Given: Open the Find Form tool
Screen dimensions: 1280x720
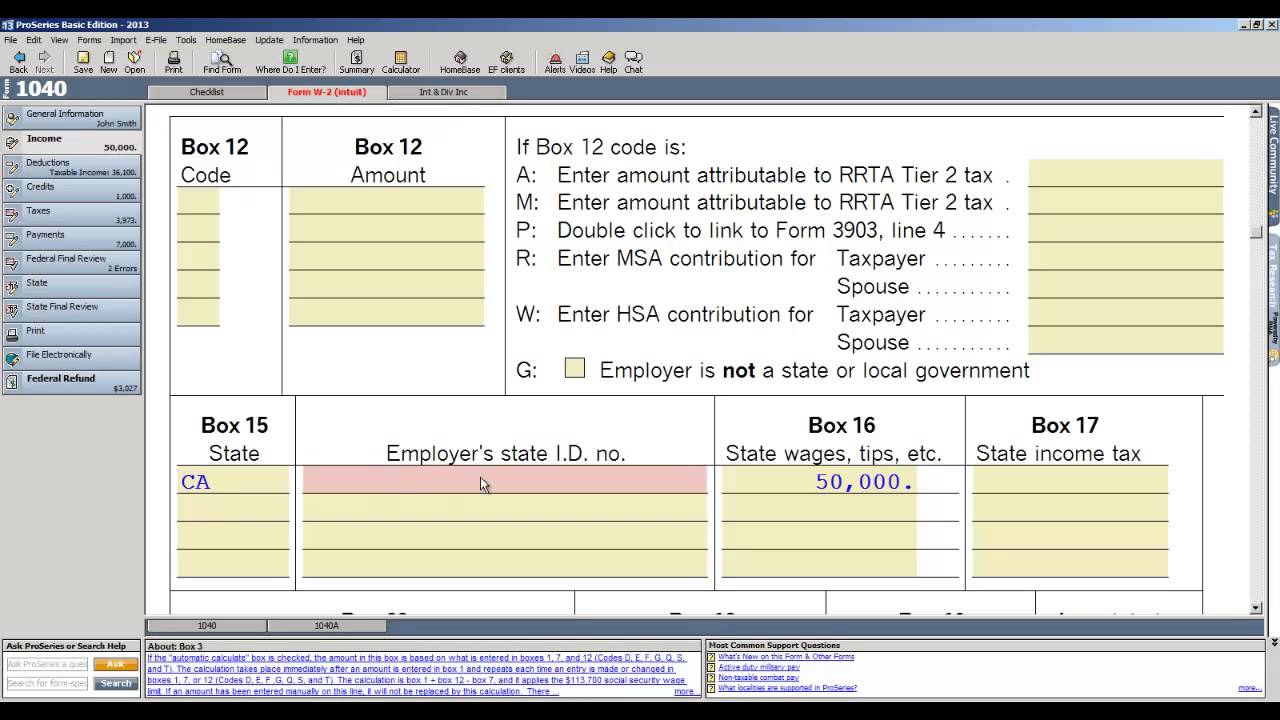Looking at the screenshot, I should 222,62.
